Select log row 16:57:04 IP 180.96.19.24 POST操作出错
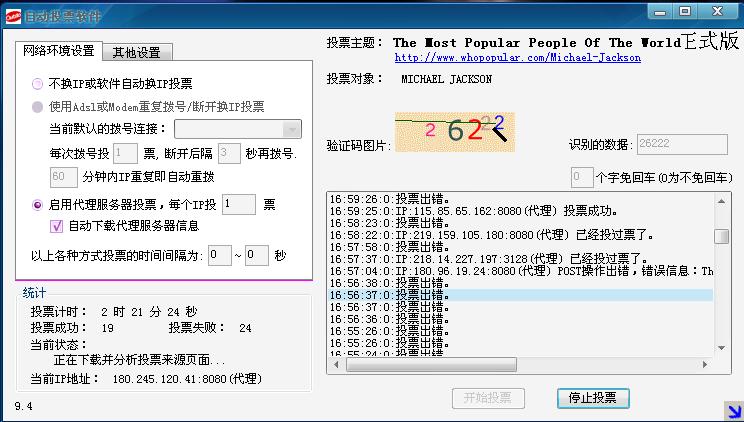This screenshot has height=422, width=744. (521, 271)
